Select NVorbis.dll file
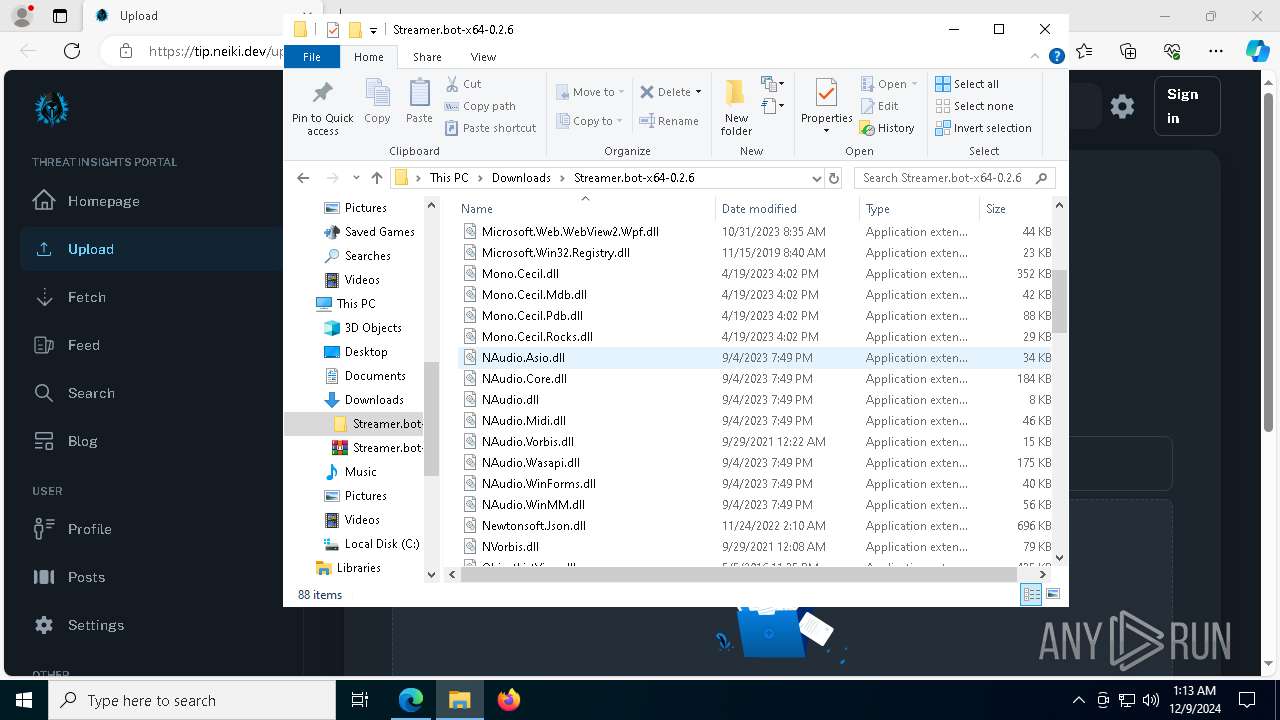The image size is (1280, 720). tap(755, 547)
